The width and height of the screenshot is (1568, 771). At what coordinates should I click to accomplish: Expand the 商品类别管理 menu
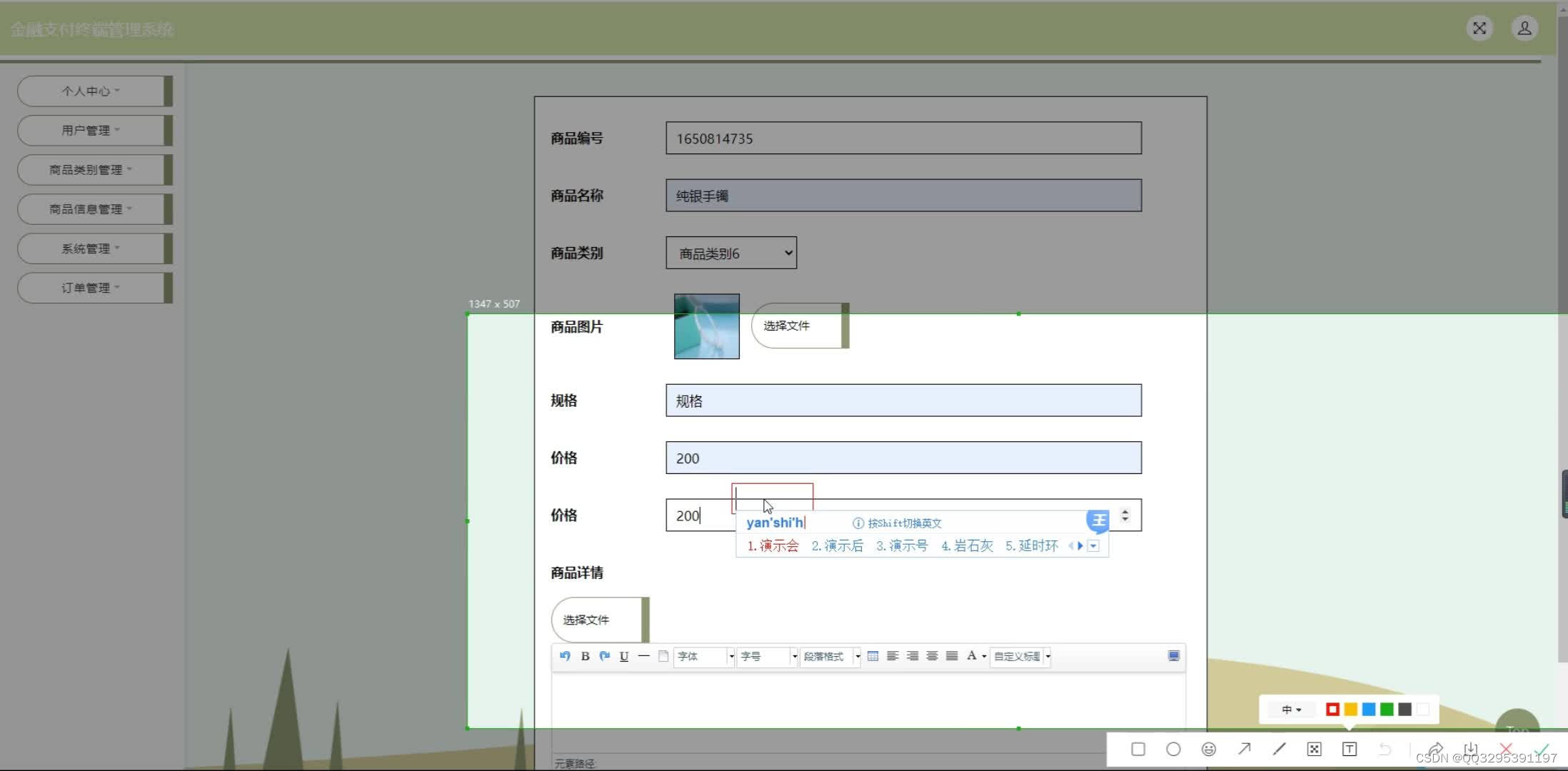point(94,169)
